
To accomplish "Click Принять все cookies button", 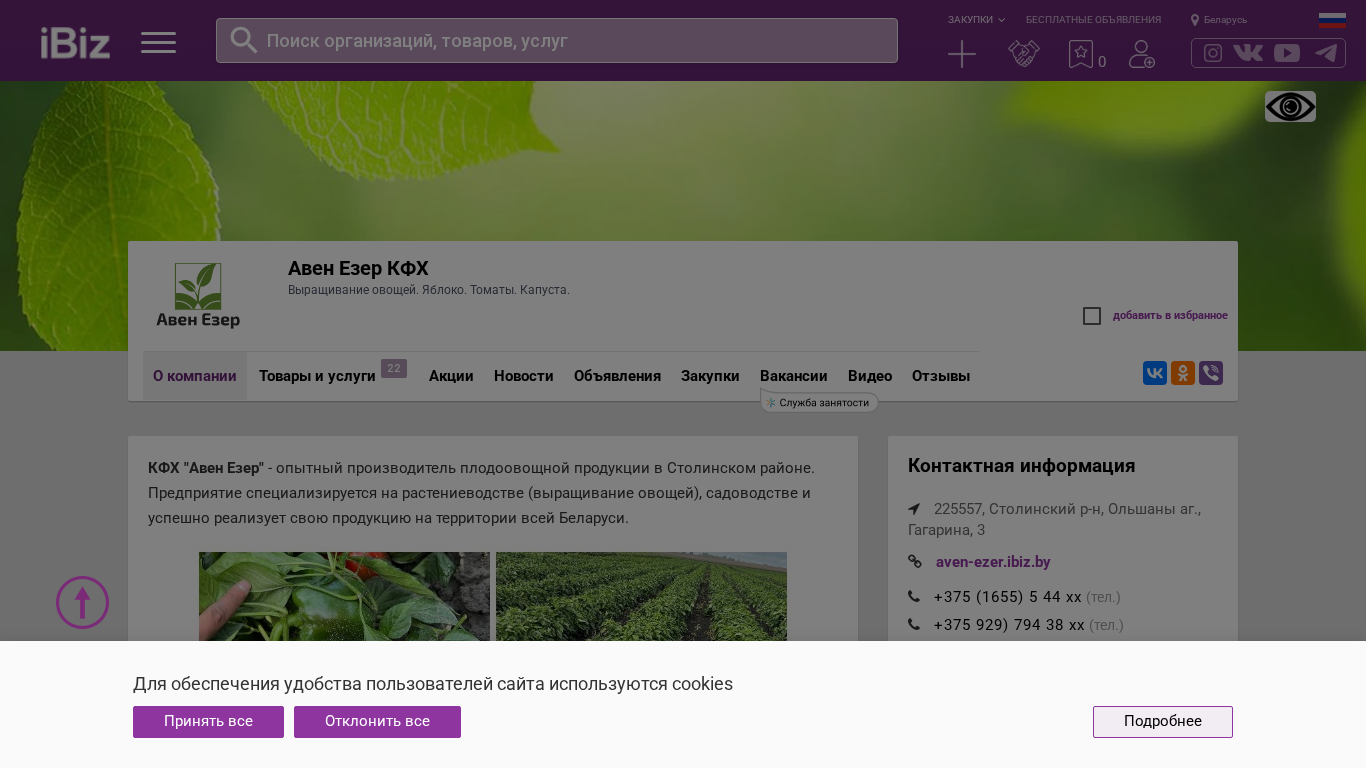I will pyautogui.click(x=208, y=722).
